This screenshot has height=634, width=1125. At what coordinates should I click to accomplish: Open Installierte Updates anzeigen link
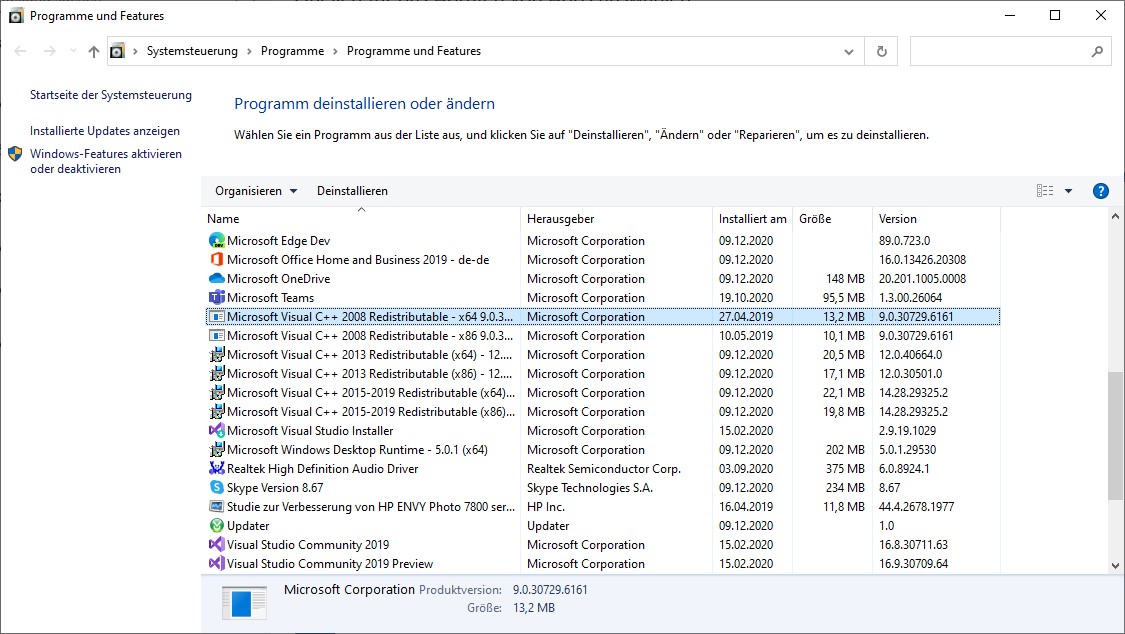tap(105, 131)
